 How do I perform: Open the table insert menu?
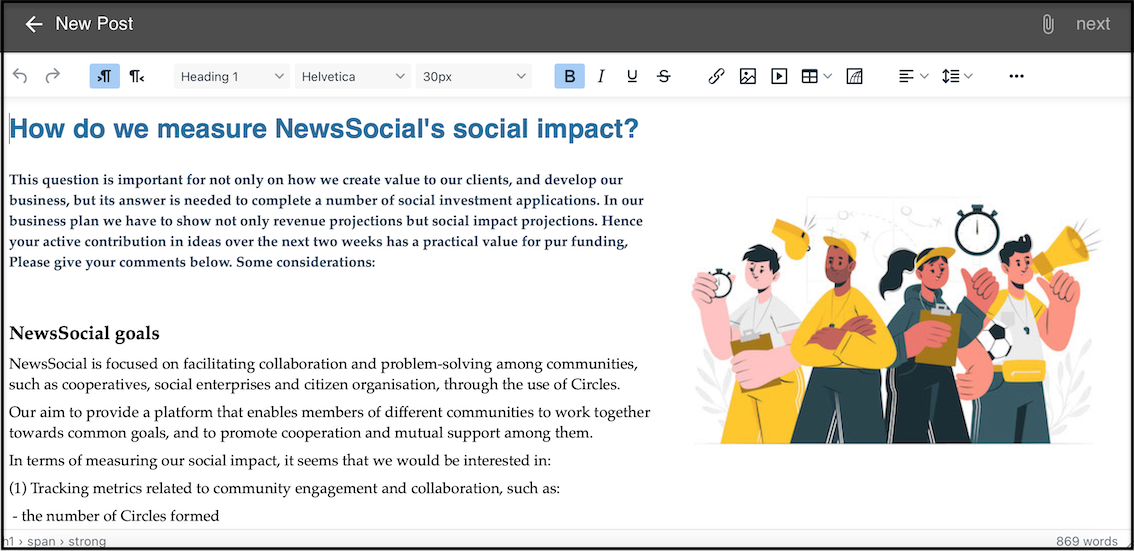point(816,76)
